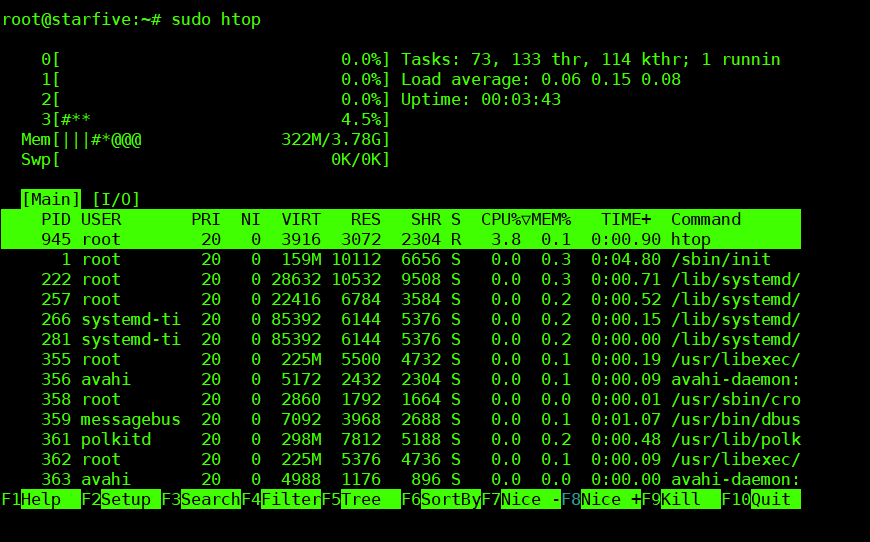870x542 pixels.
Task: Sort by the NI column header
Action: tap(250, 219)
